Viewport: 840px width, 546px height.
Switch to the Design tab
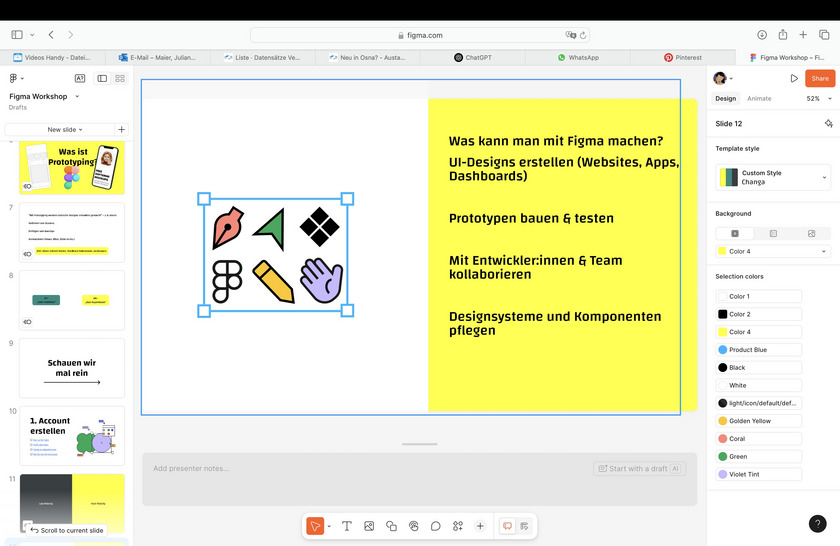pyautogui.click(x=725, y=99)
